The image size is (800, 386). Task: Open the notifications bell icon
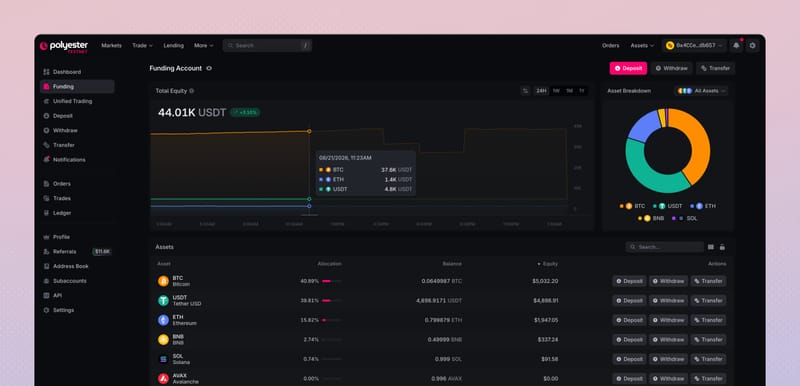coord(736,45)
